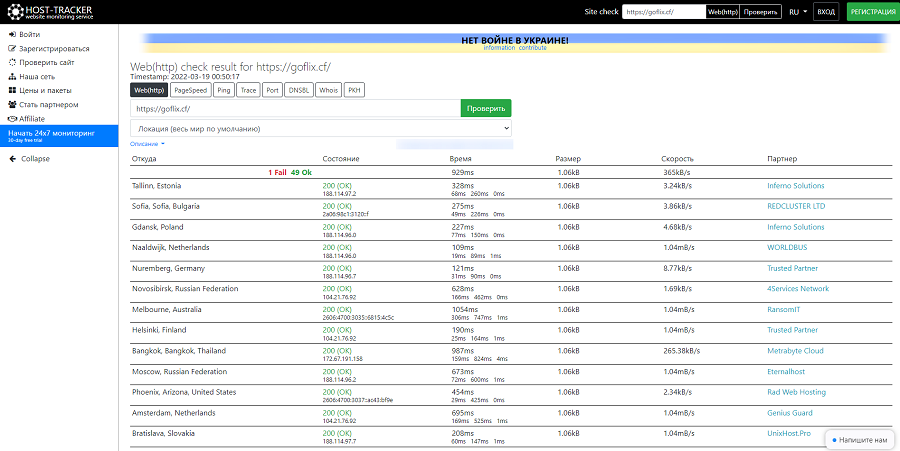Click the main URL field with https://goflix.cf/
900x451 pixels.
point(296,108)
